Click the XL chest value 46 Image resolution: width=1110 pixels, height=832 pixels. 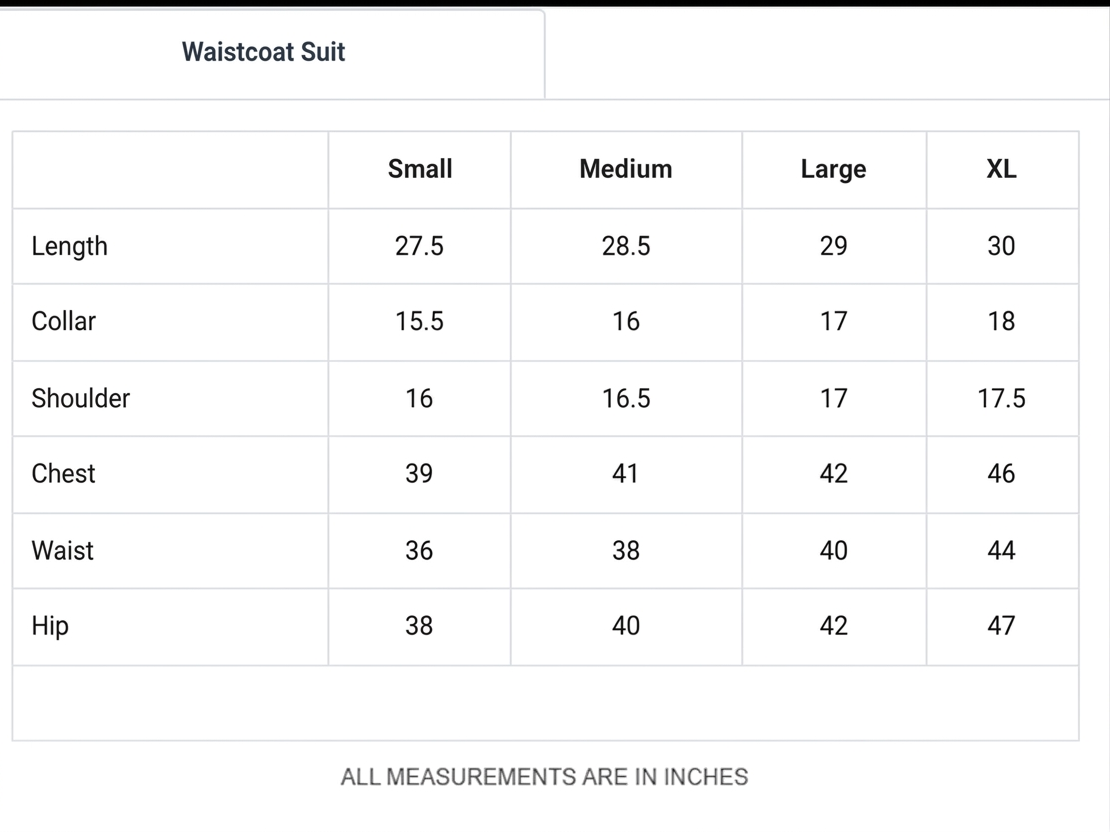click(x=1002, y=474)
